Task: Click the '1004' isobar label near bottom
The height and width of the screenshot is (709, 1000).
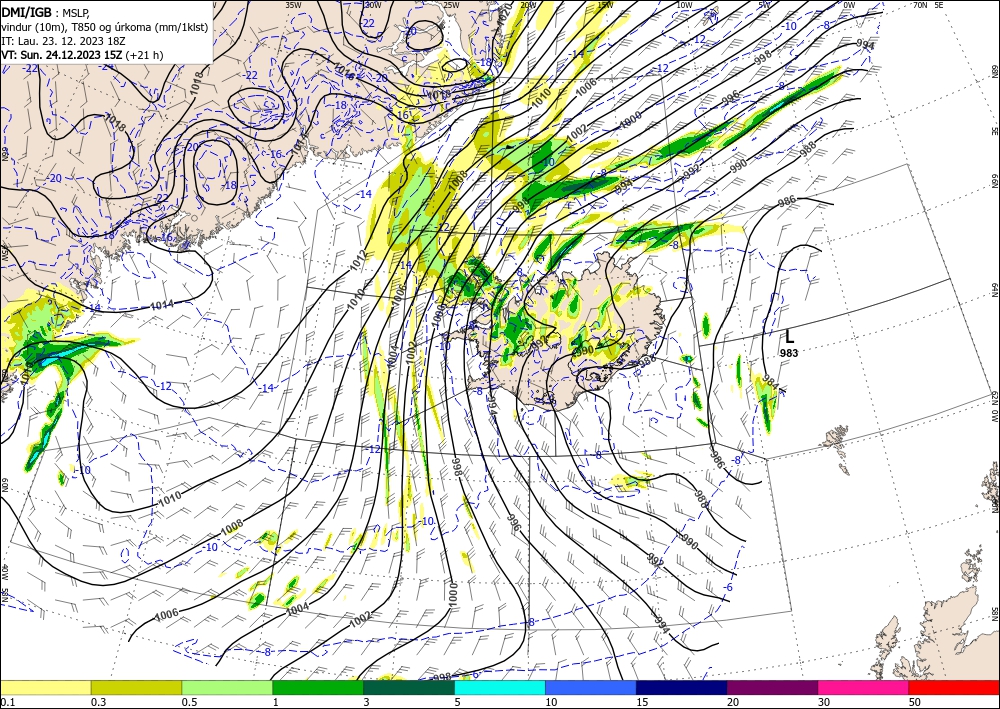Action: tap(298, 608)
